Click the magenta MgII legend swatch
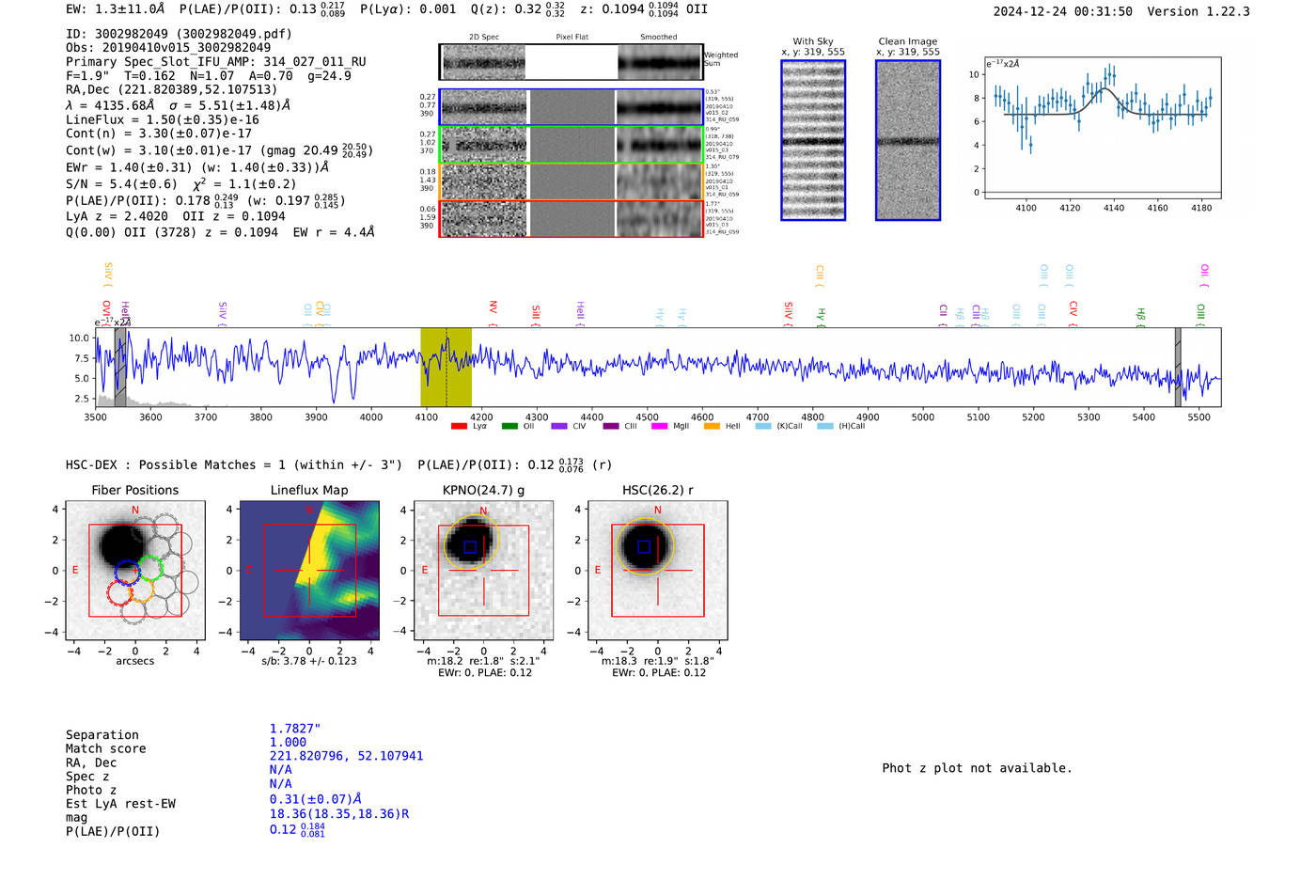 point(659,427)
